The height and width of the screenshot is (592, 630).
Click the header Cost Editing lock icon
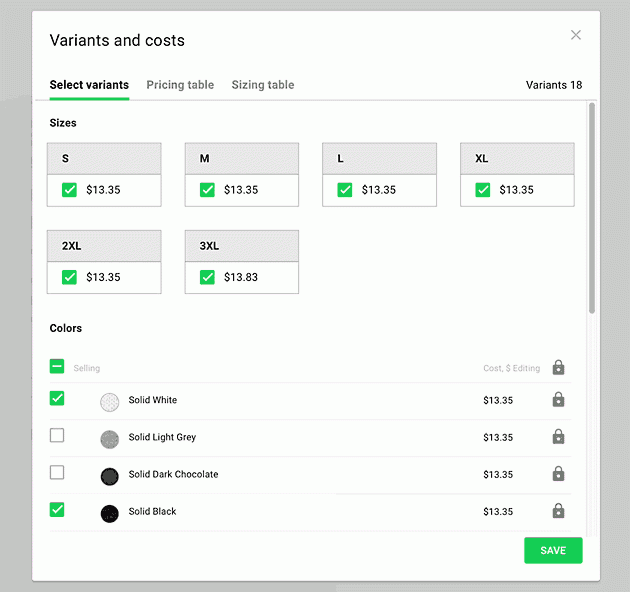tap(558, 367)
